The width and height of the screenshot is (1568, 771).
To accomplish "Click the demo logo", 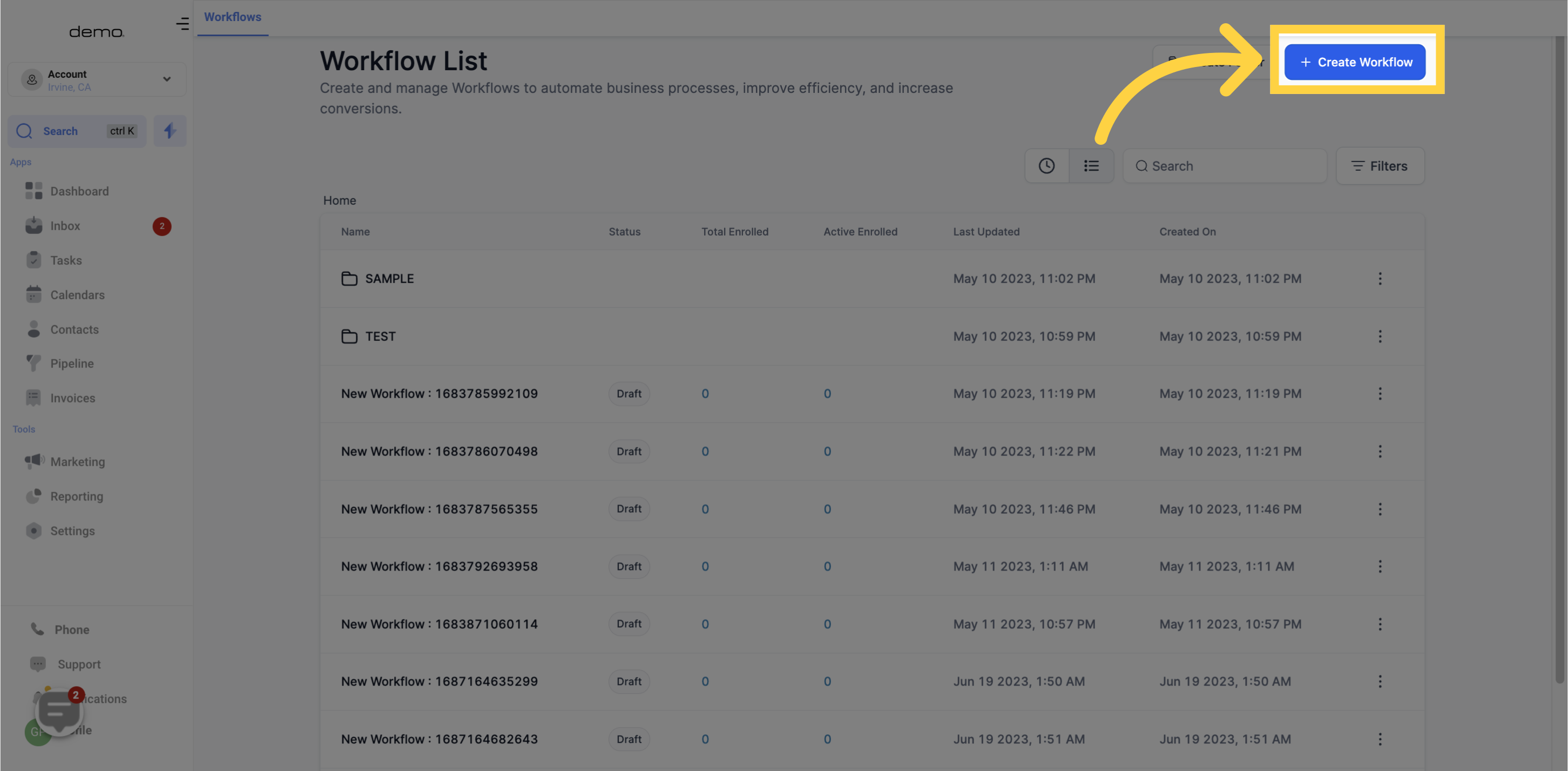I will click(x=96, y=32).
